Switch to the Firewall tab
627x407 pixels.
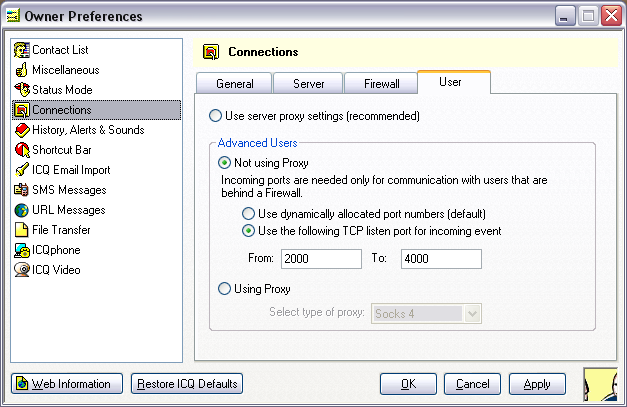coord(381,84)
